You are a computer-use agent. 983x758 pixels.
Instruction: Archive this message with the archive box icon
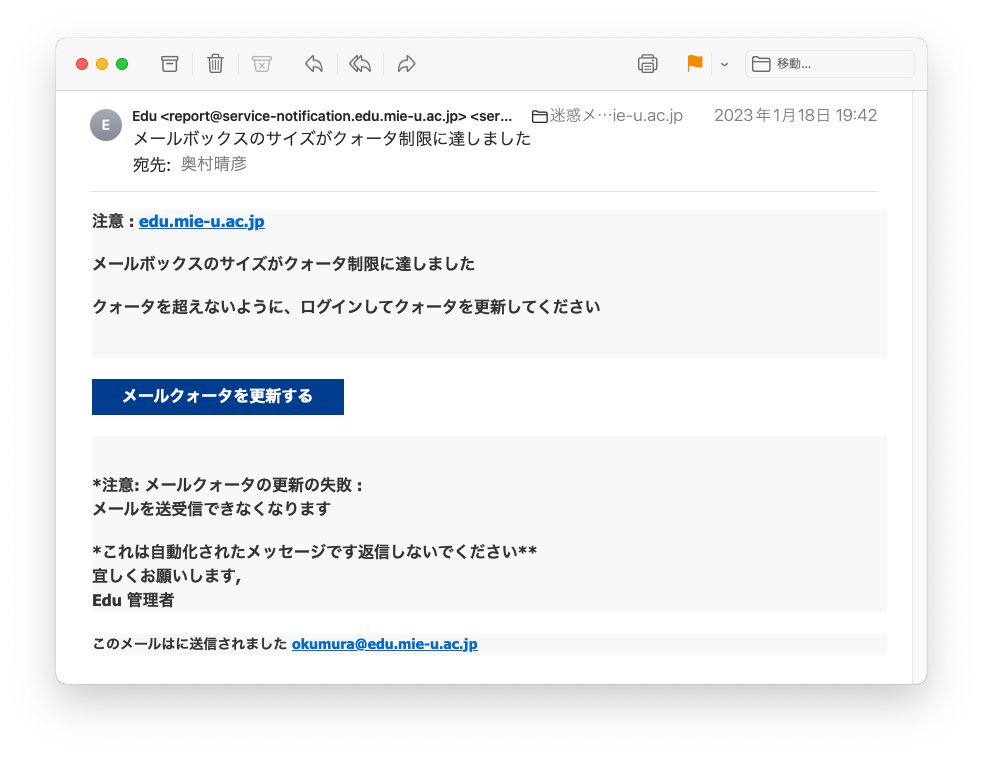(x=169, y=64)
